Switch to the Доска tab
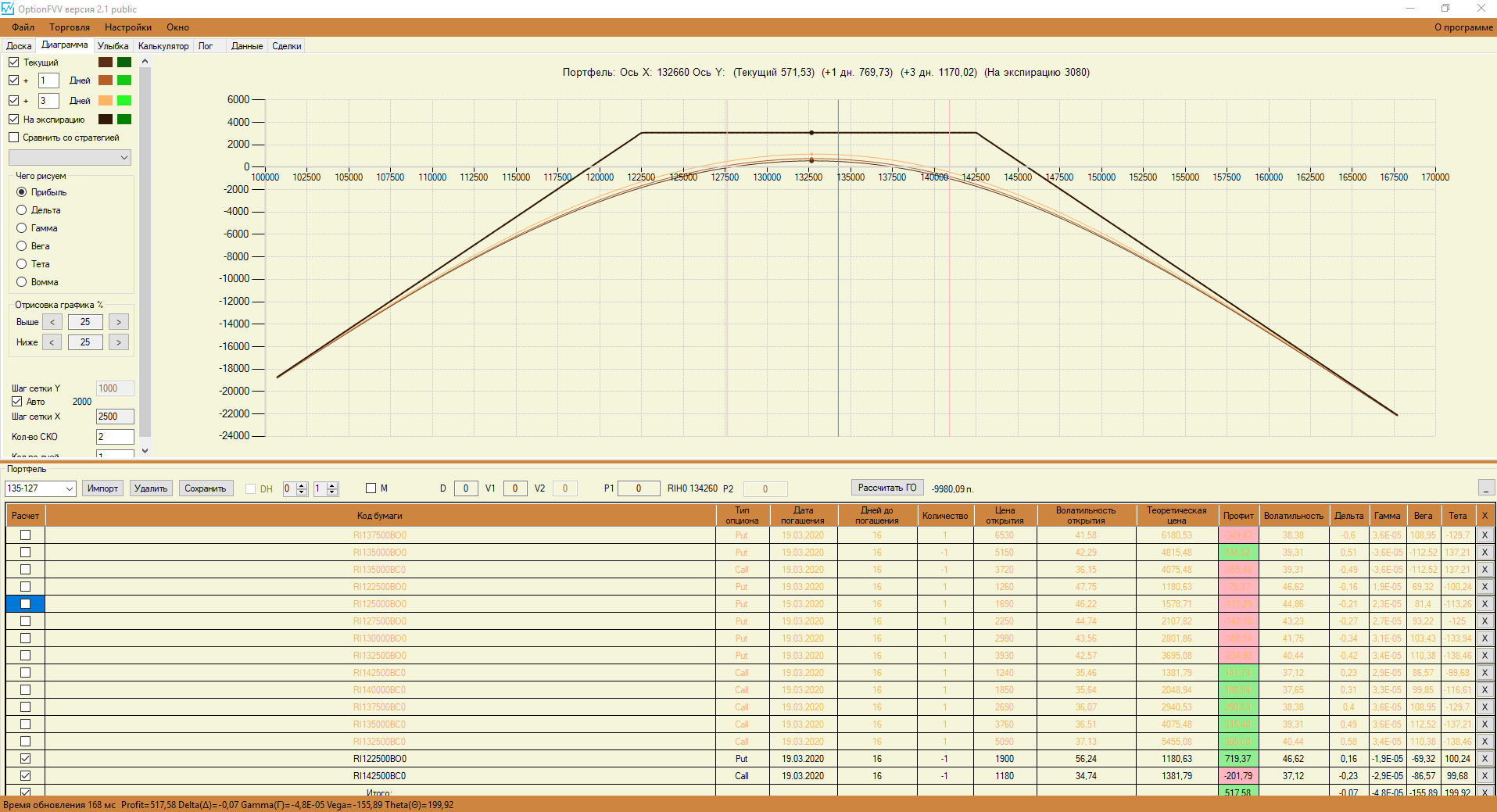Image resolution: width=1497 pixels, height=812 pixels. coord(19,46)
